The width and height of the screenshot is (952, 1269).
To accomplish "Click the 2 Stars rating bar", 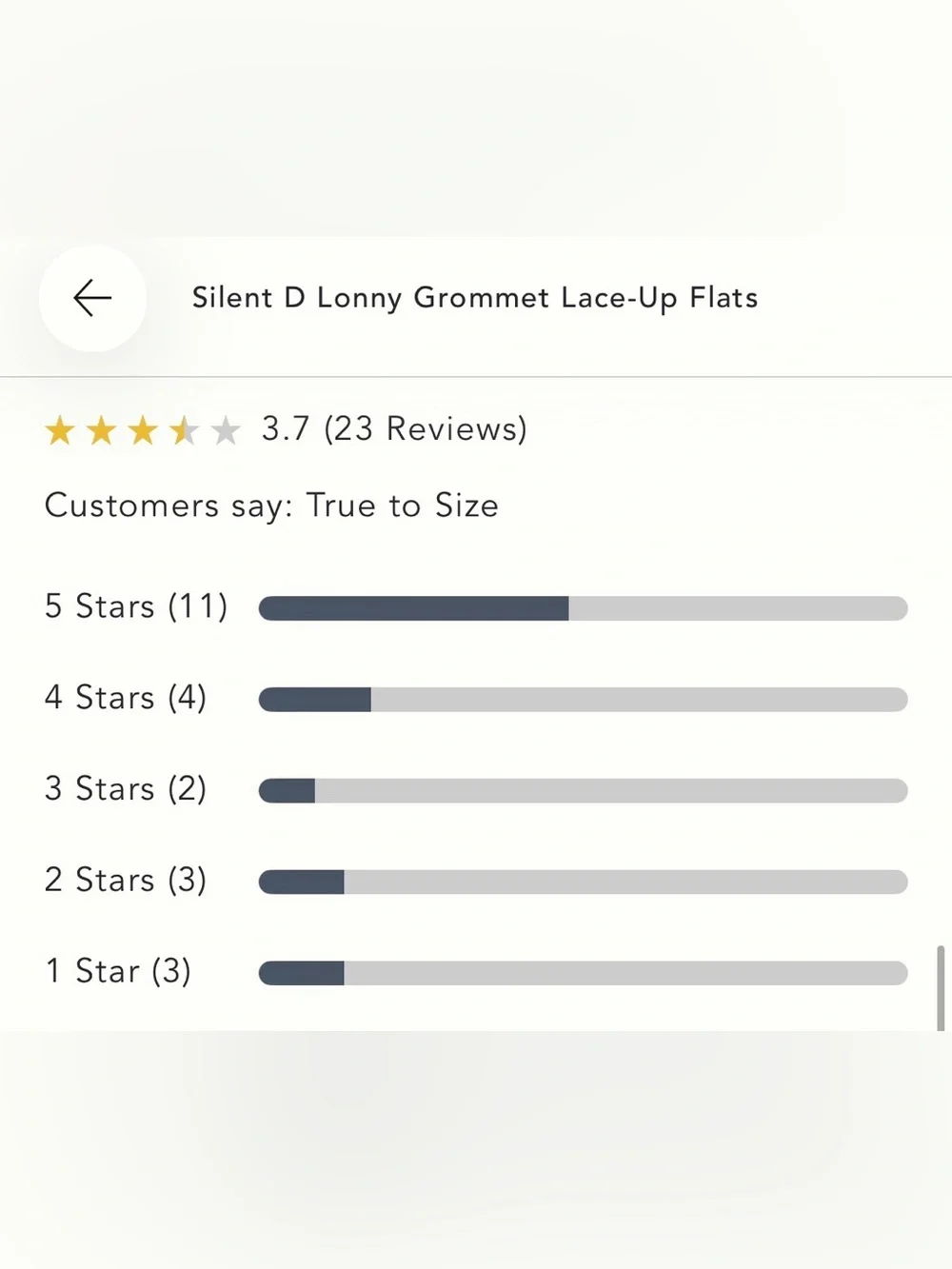I will click(x=583, y=882).
